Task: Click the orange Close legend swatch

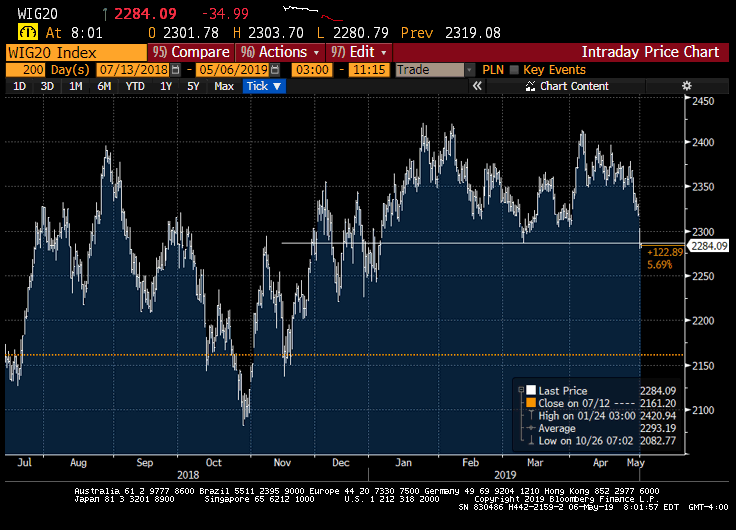Action: point(531,403)
